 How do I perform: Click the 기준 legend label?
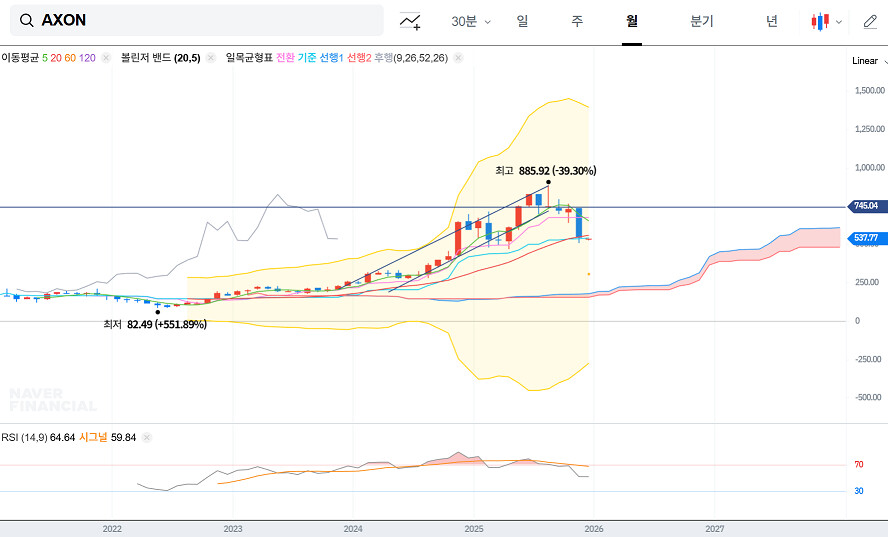(307, 58)
